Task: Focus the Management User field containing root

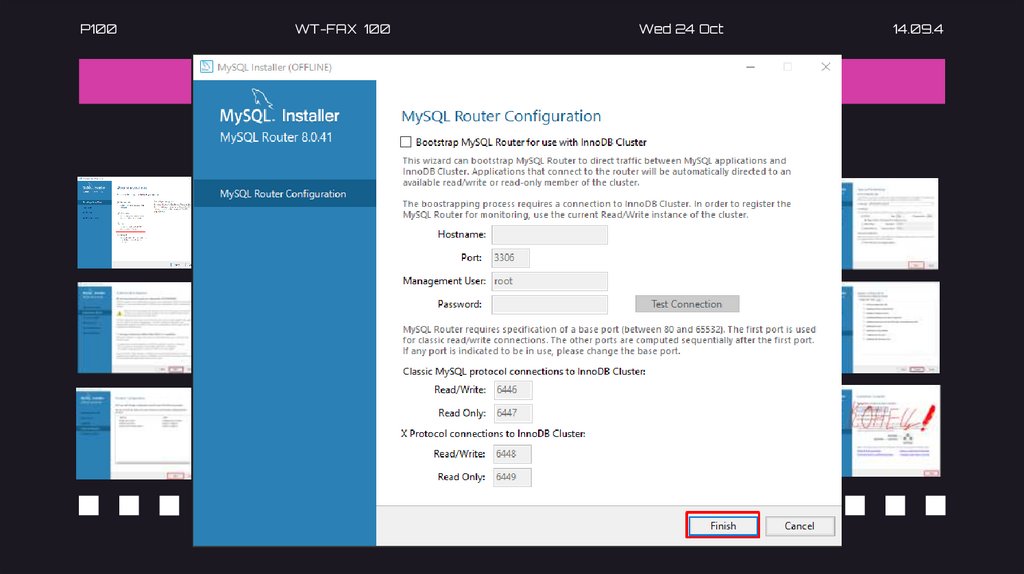Action: [x=549, y=281]
